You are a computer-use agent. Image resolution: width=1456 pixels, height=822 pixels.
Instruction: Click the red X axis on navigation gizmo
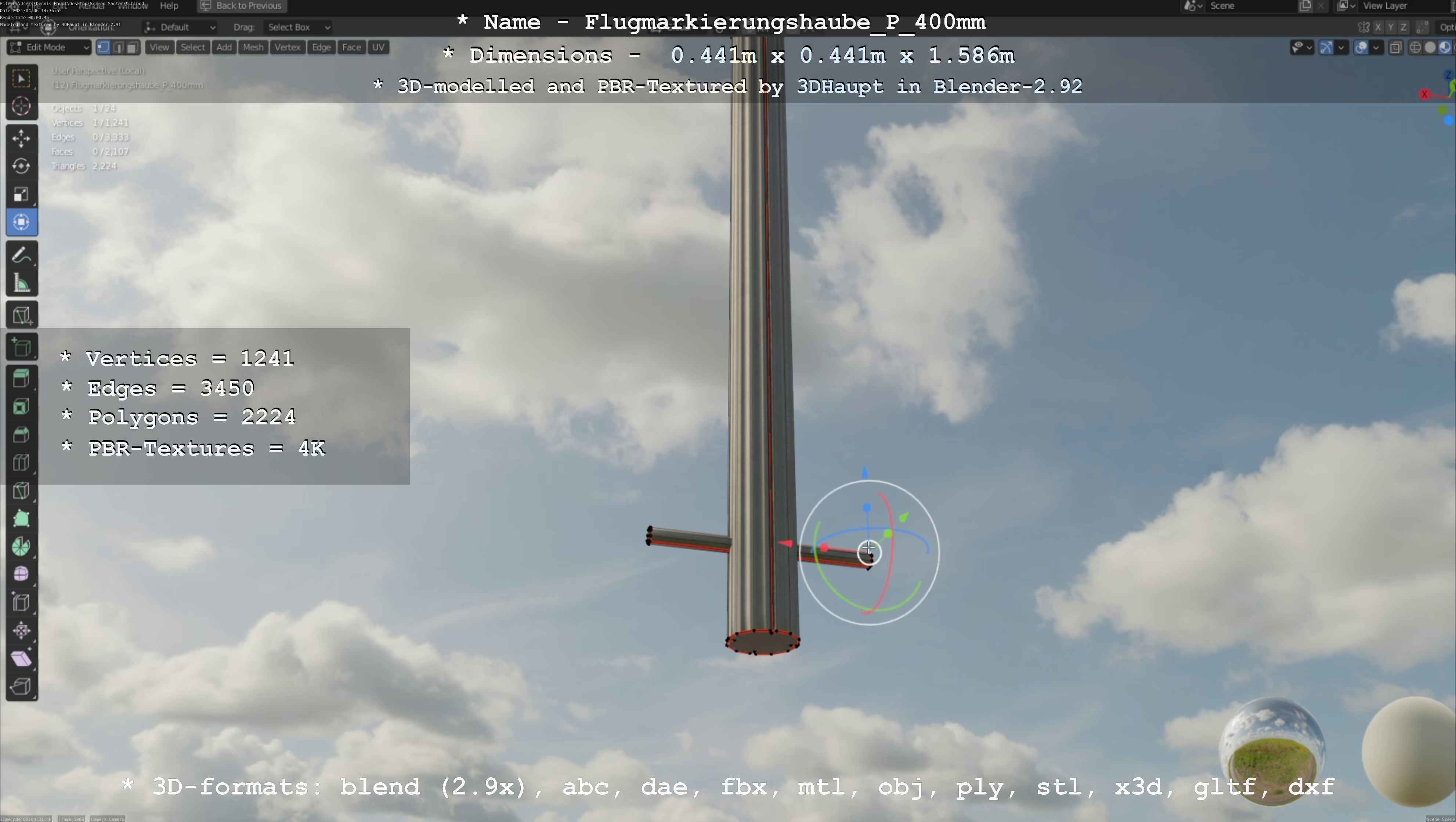[x=1424, y=94]
